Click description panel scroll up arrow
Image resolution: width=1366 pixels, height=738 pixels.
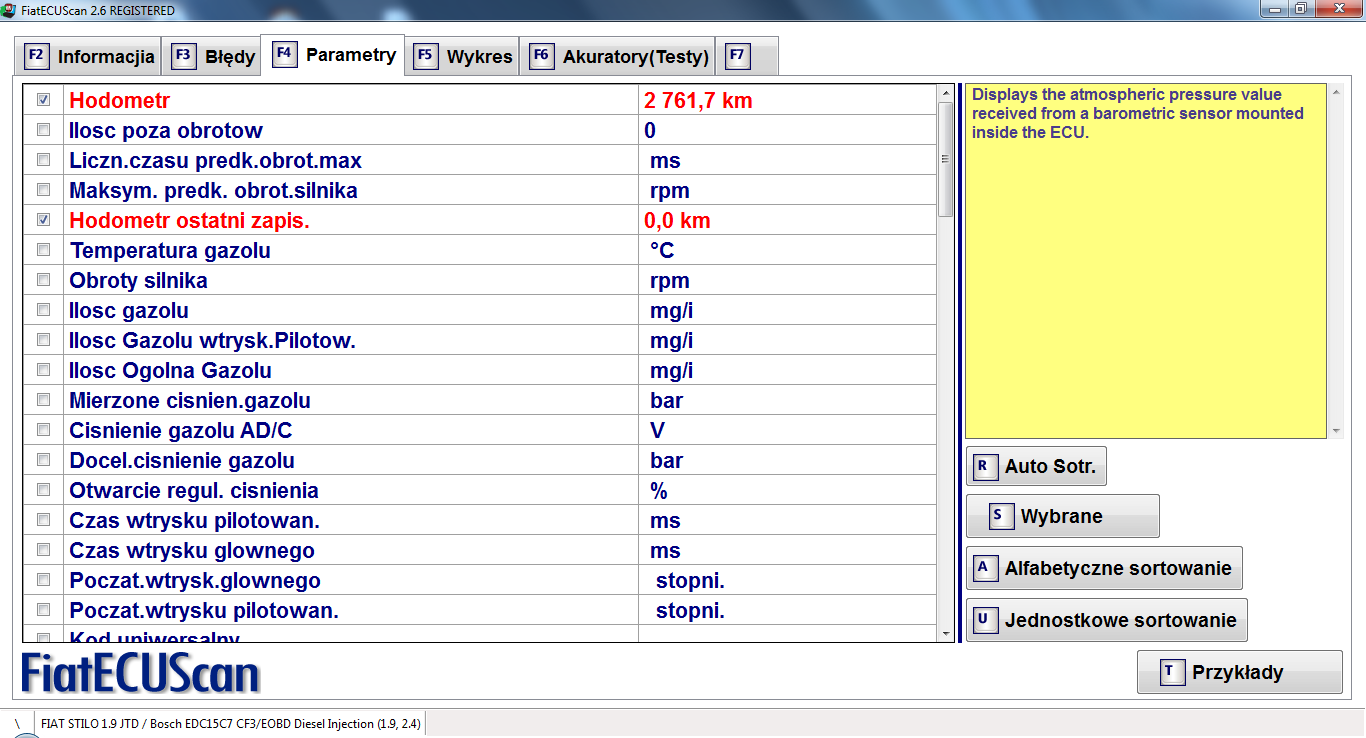(1337, 93)
